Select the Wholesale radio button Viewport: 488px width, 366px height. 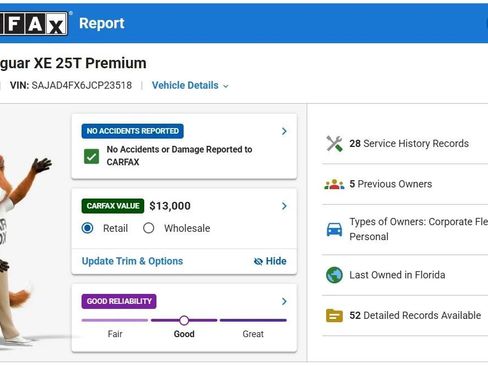pos(149,228)
